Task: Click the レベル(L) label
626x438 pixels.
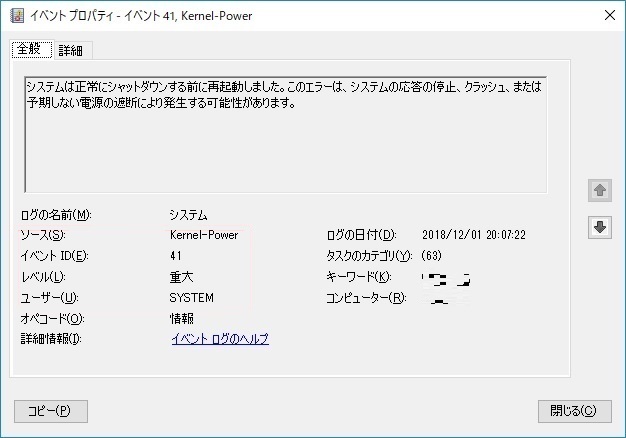Action: tap(43, 277)
